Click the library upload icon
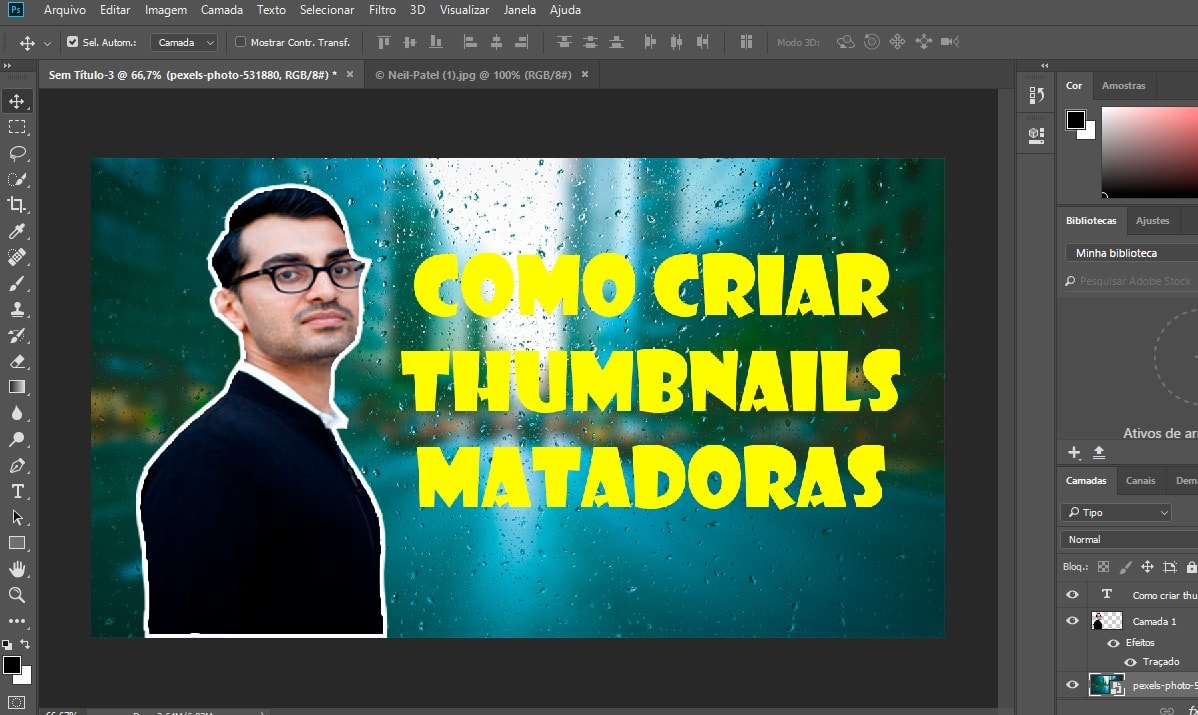 coord(1099,453)
